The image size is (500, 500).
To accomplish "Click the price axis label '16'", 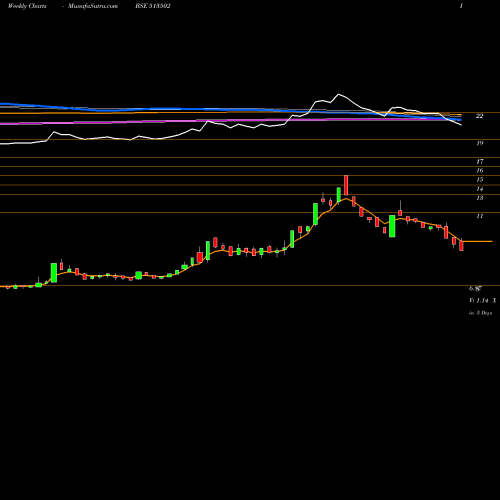I will (x=479, y=171).
